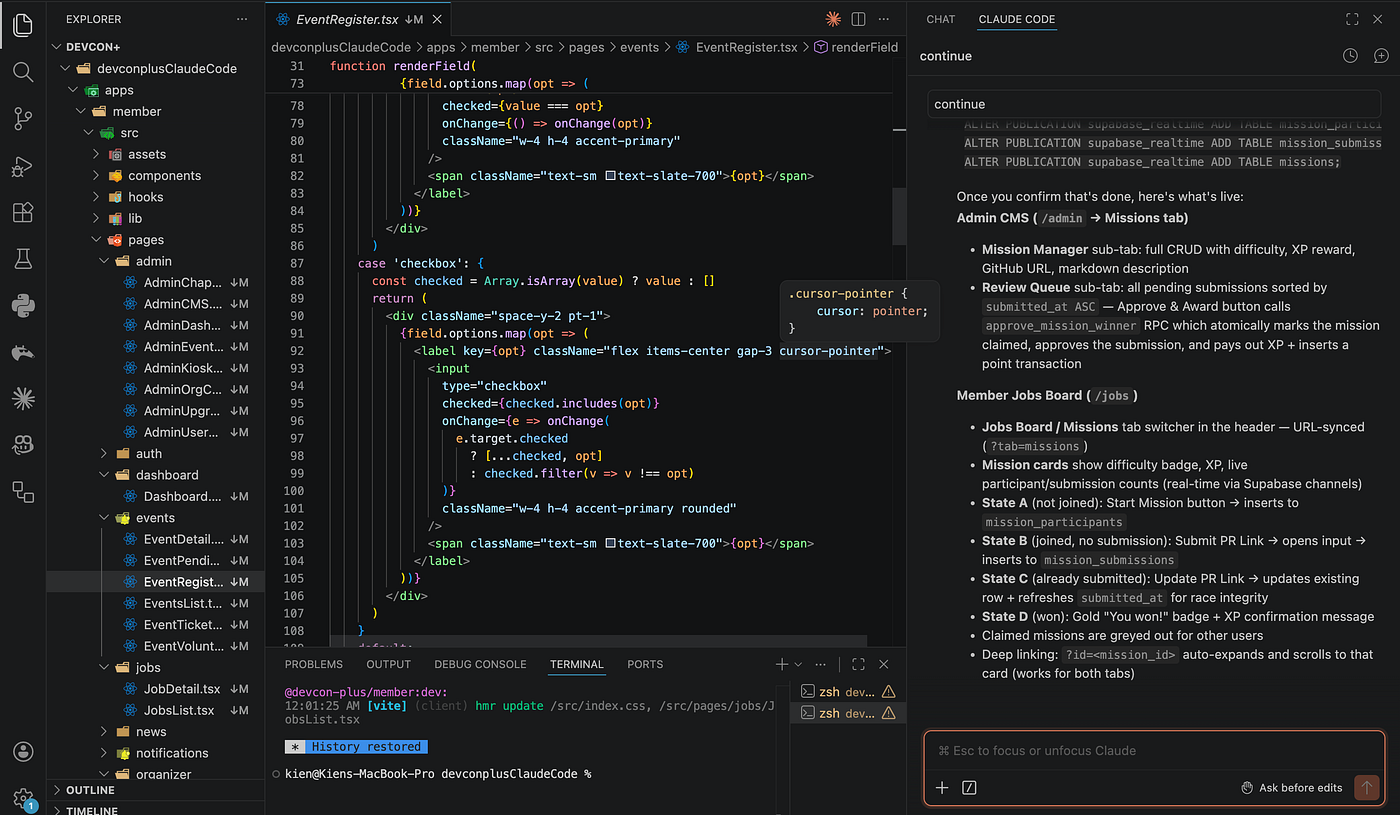
Task: Open Explorer views and more actions menu
Action: click(x=242, y=19)
